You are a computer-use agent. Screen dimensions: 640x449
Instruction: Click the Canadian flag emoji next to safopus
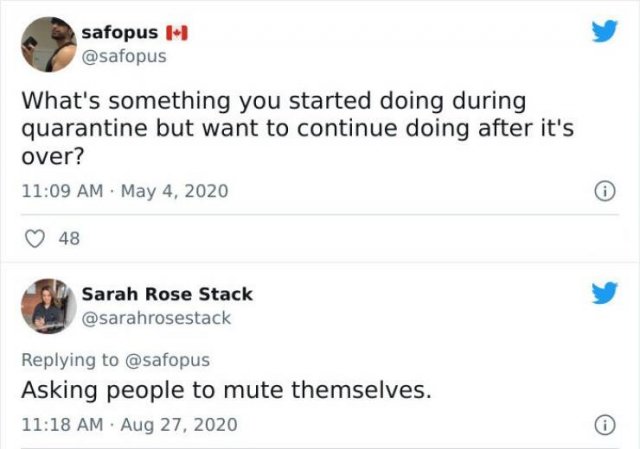[x=177, y=33]
